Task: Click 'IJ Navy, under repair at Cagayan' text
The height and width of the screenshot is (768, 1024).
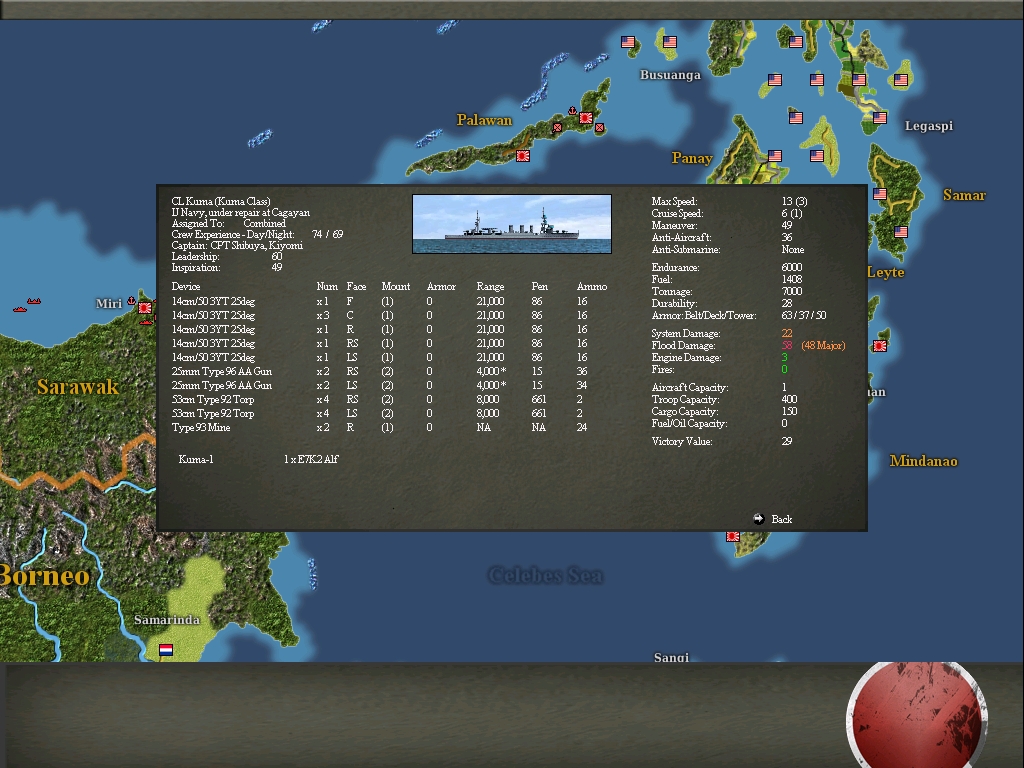Action: pos(240,212)
